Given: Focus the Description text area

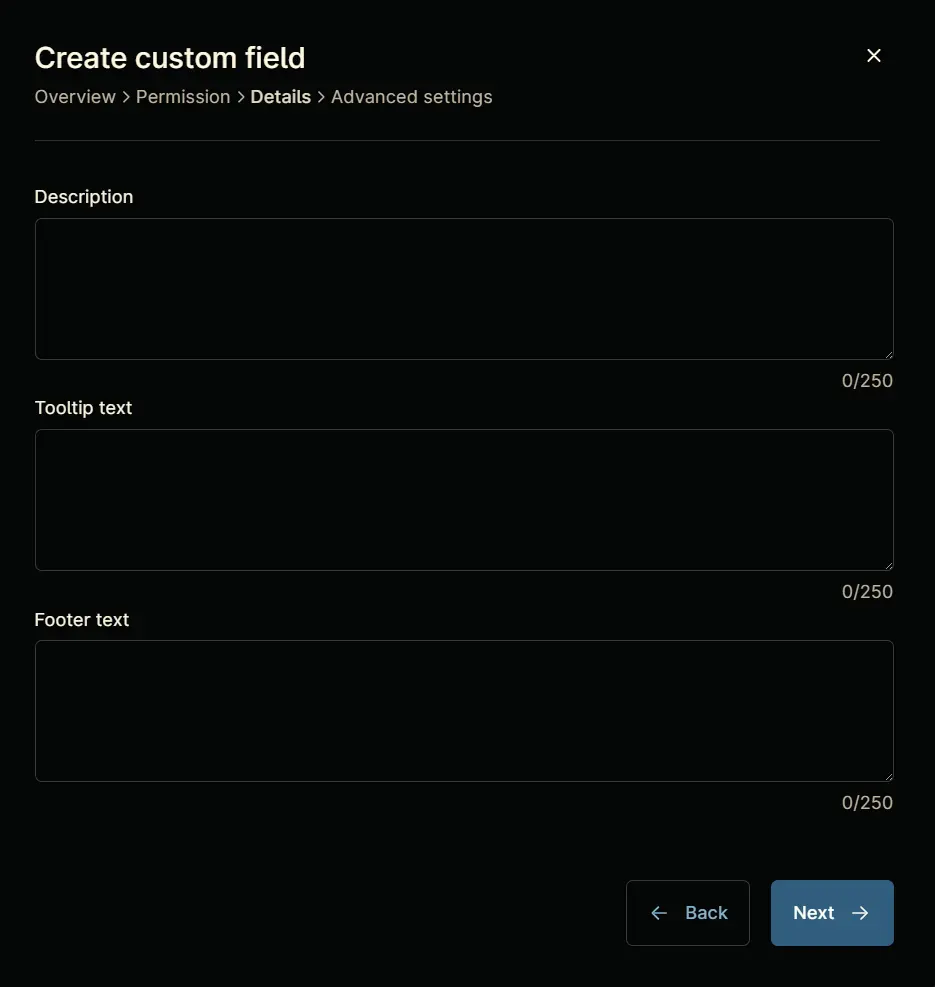Looking at the screenshot, I should pyautogui.click(x=464, y=289).
